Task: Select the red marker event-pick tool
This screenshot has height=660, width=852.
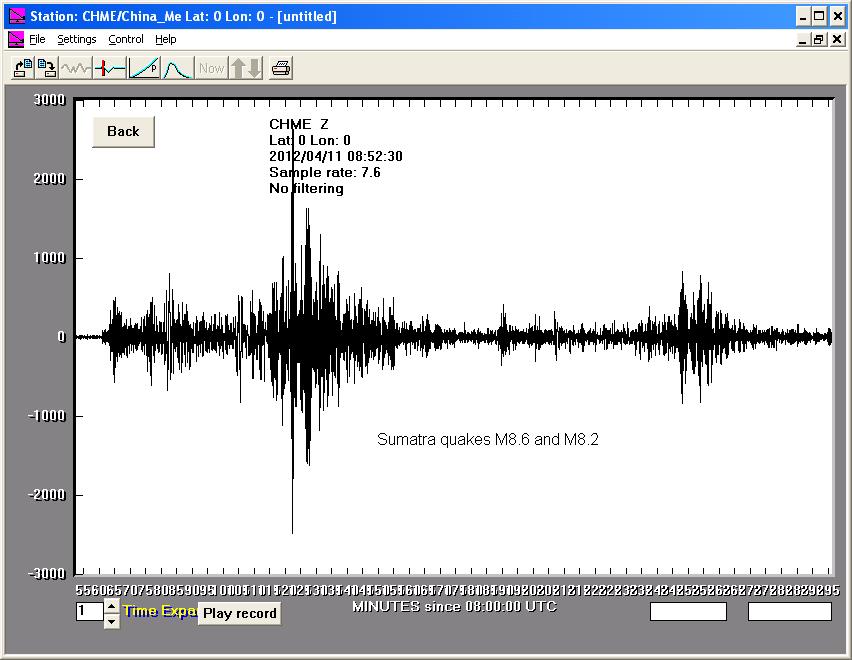Action: coord(110,68)
